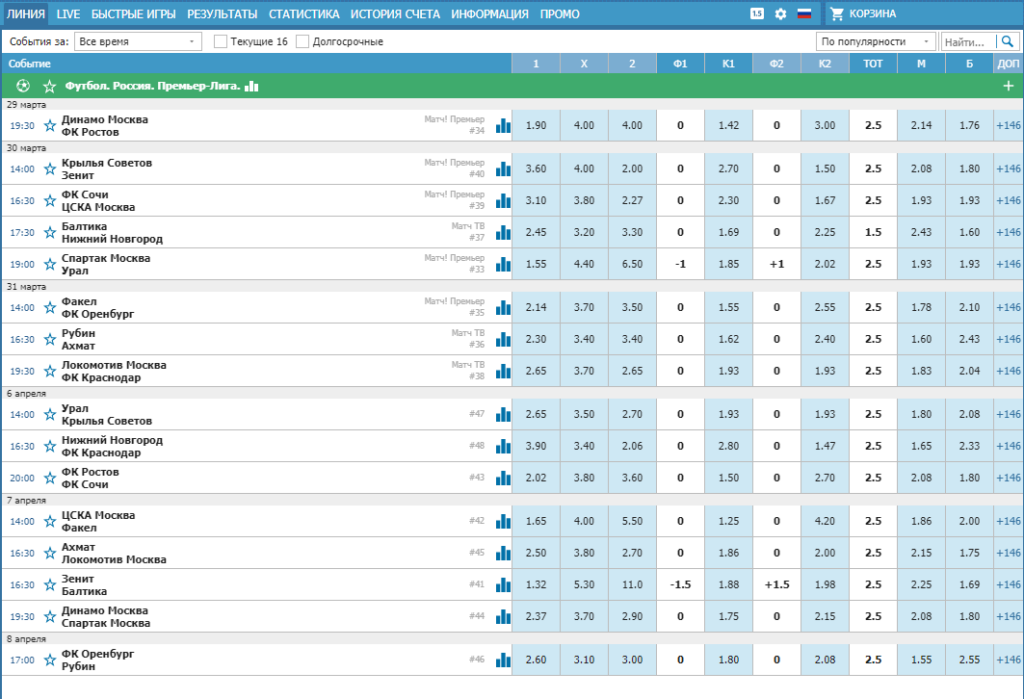1024x699 pixels.
Task: Expand +146 extra markets for ФК Ростов – ФК Сочи
Action: click(x=1008, y=478)
